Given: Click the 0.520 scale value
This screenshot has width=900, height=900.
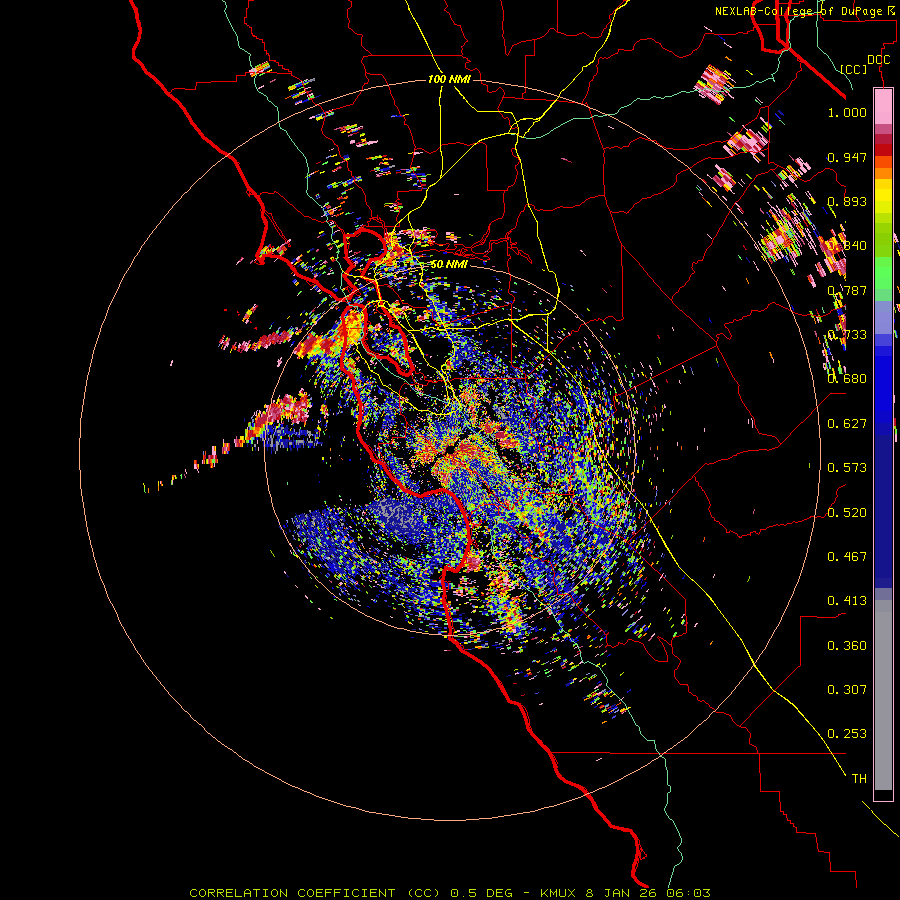Looking at the screenshot, I should point(847,513).
